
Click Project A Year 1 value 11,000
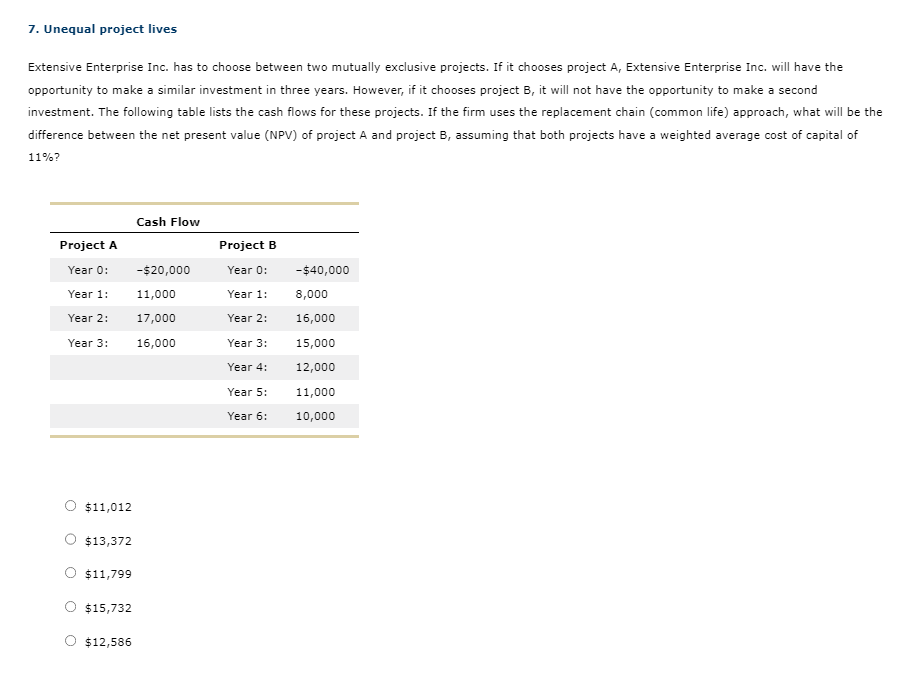pyautogui.click(x=156, y=294)
